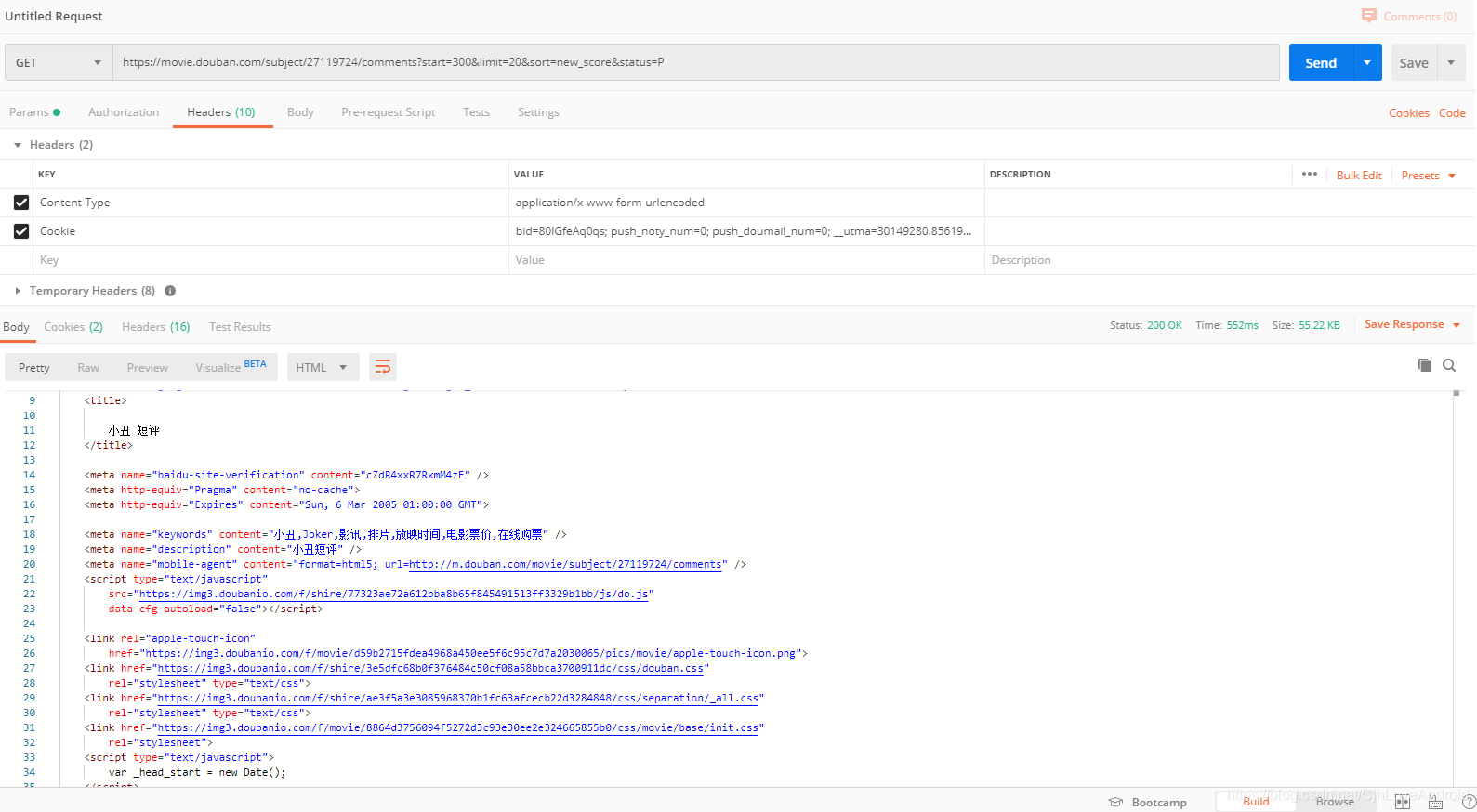Switch to Browse mode
The width and height of the screenshot is (1477, 812).
(x=1335, y=802)
